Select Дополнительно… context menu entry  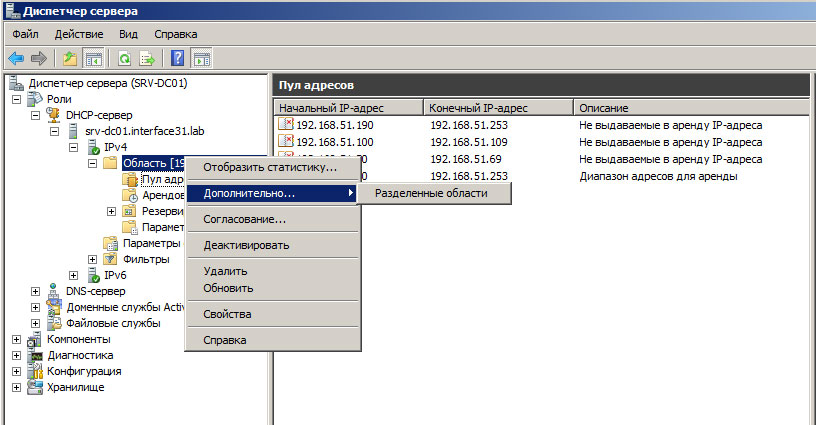click(x=273, y=194)
